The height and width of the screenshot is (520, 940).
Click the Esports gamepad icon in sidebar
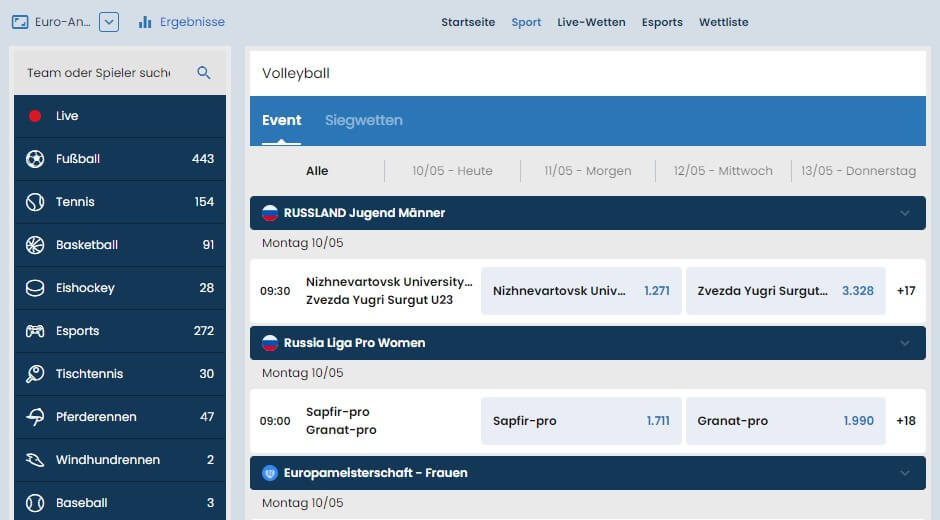pos(35,331)
